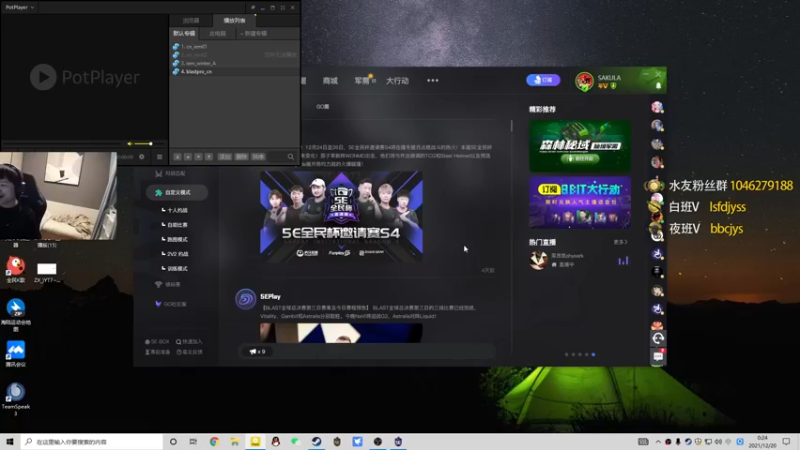Image resolution: width=800 pixels, height=450 pixels.
Task: Open 5E BOX link in sidebar footer
Action: (157, 342)
